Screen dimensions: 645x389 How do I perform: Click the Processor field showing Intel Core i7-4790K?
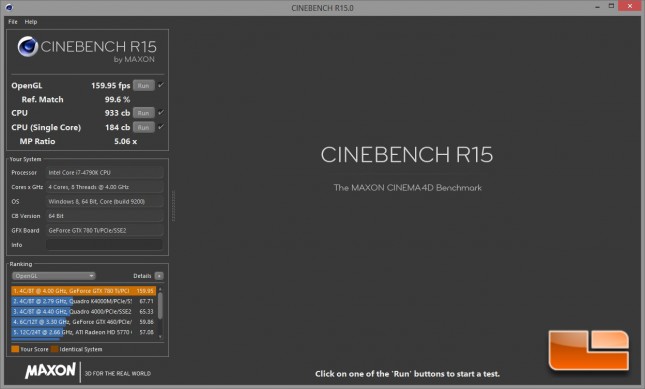pos(104,173)
